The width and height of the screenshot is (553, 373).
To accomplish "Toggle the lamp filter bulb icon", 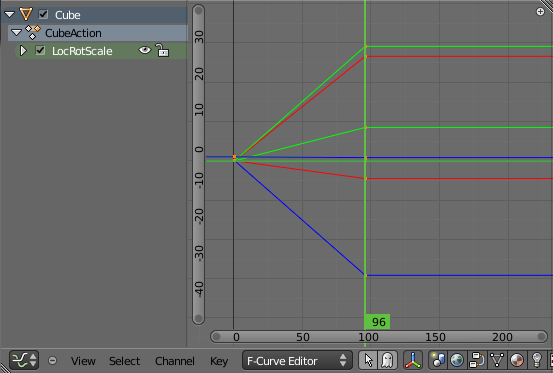I will pos(536,360).
